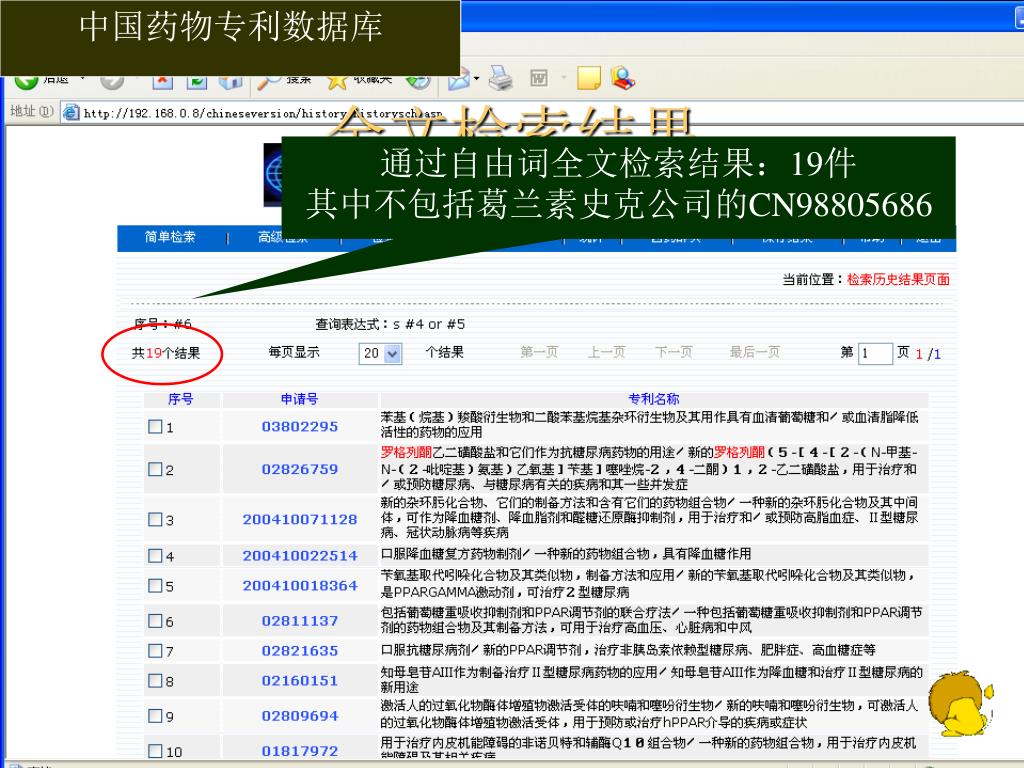Open the results-per-page dropdown showing 20
1024x768 pixels.
coord(380,353)
